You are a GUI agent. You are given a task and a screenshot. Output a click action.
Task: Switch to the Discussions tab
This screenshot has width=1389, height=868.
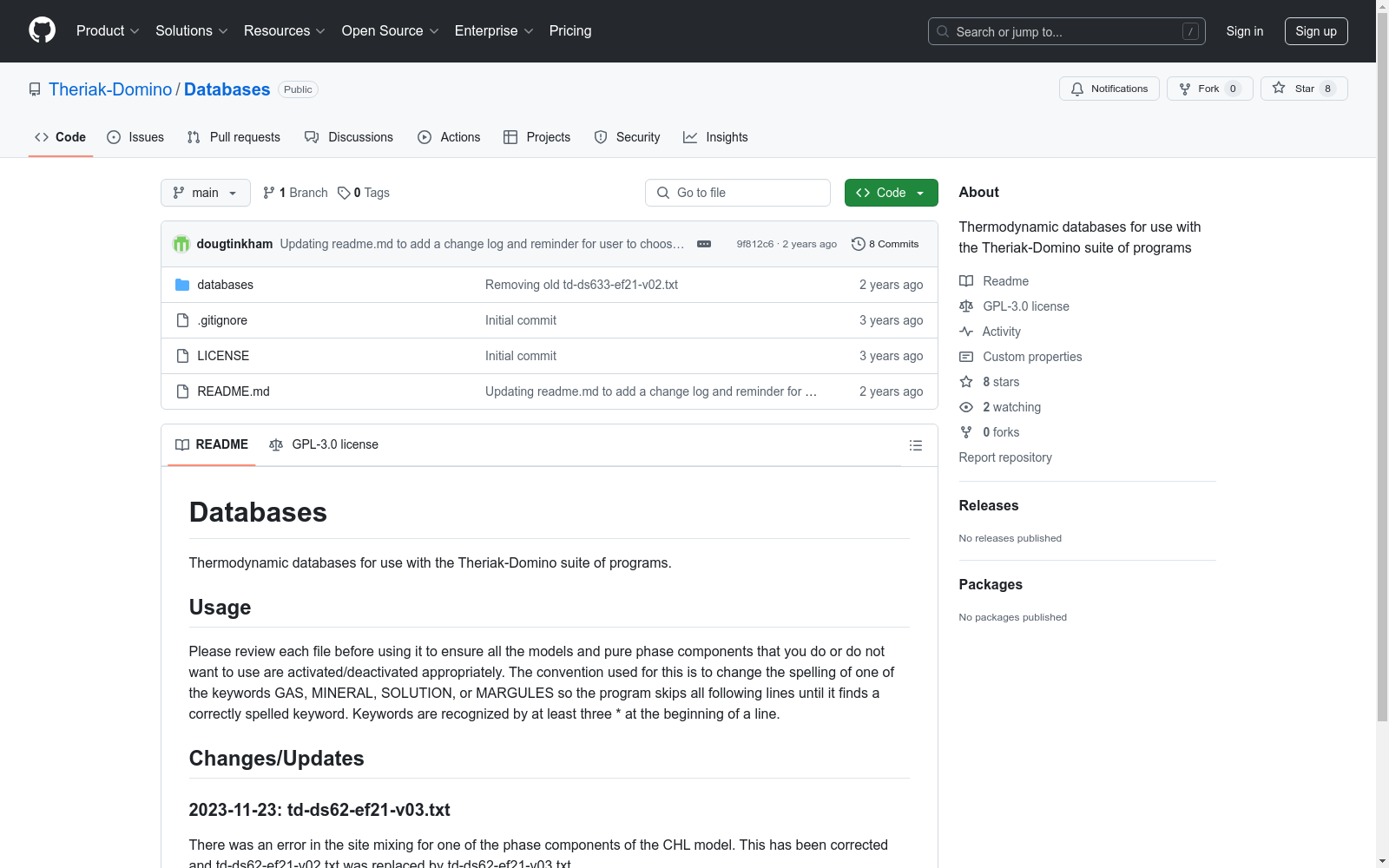tap(349, 137)
